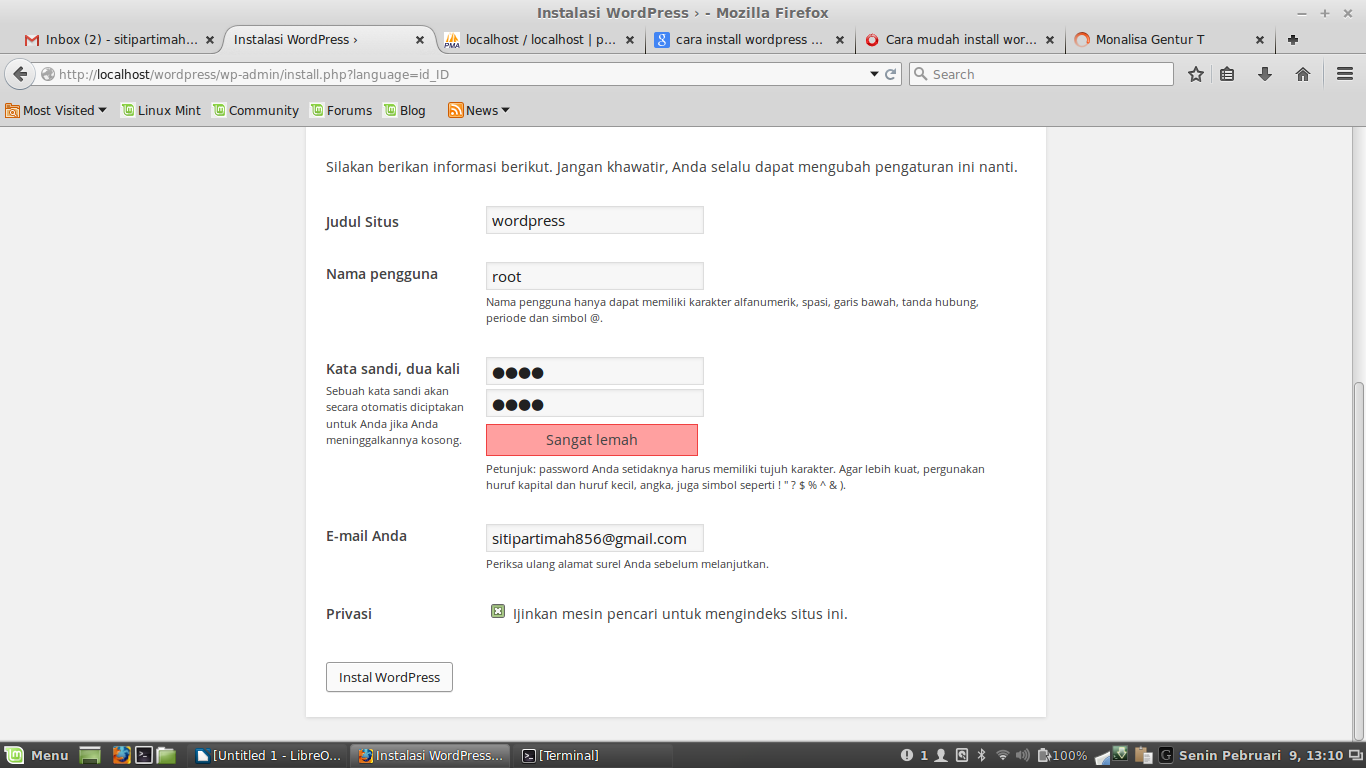
Task: Click the search magnifier icon in Search box
Action: point(921,74)
